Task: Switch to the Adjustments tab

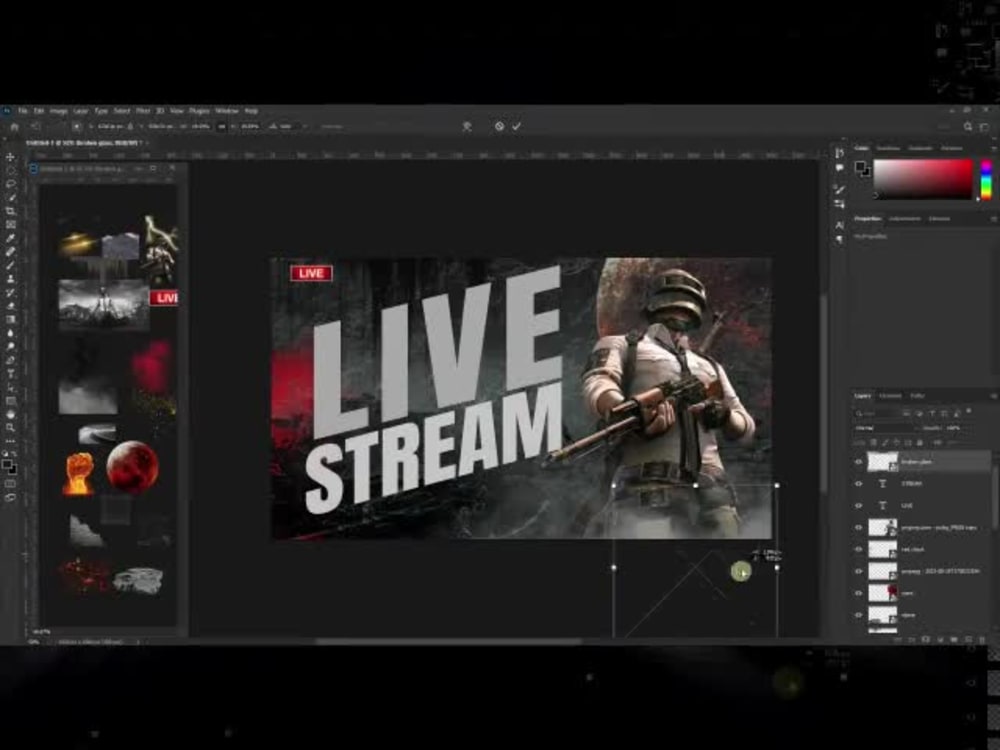Action: (x=904, y=219)
